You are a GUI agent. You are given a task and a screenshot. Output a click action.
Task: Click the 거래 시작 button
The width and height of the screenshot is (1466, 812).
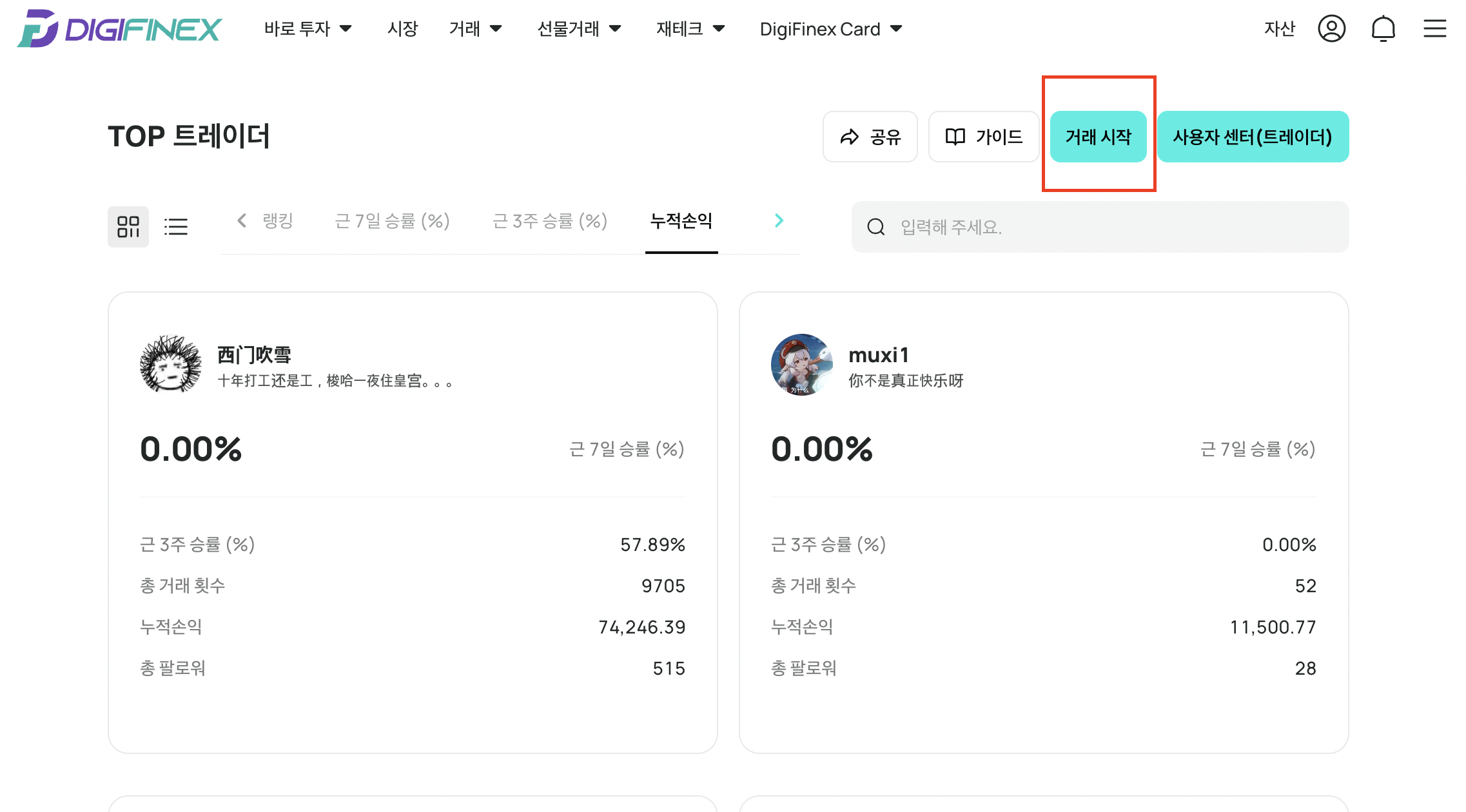[x=1098, y=137]
